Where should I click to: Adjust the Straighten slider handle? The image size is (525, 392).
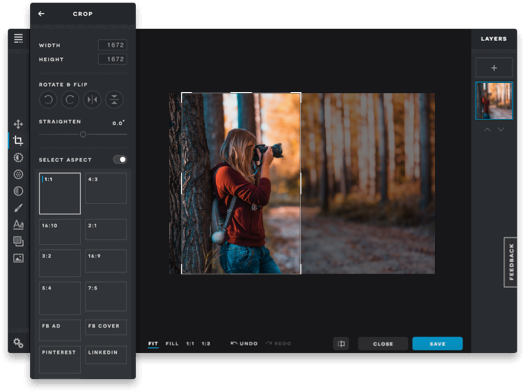pyautogui.click(x=83, y=134)
